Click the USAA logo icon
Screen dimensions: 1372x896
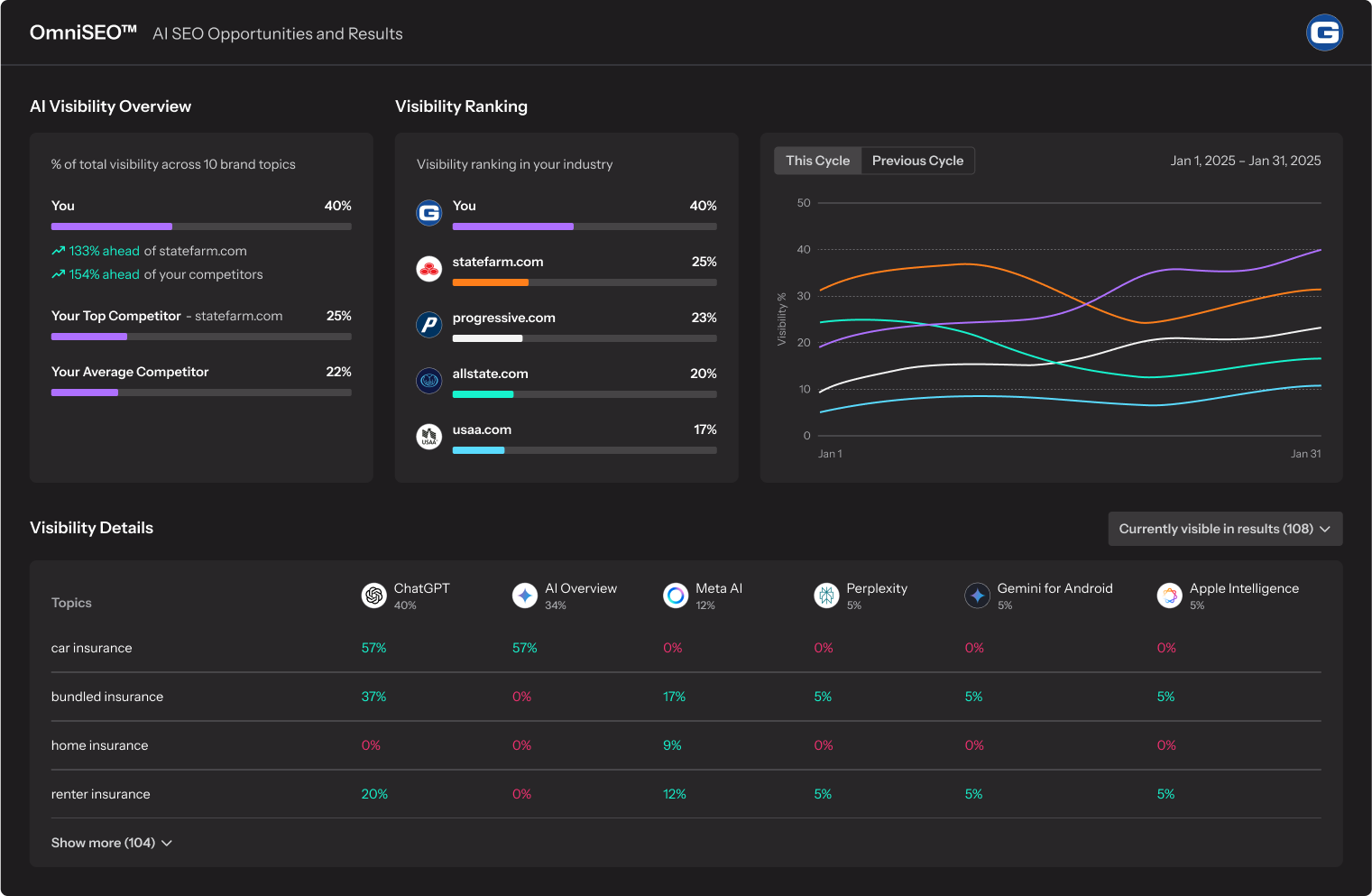[x=429, y=437]
